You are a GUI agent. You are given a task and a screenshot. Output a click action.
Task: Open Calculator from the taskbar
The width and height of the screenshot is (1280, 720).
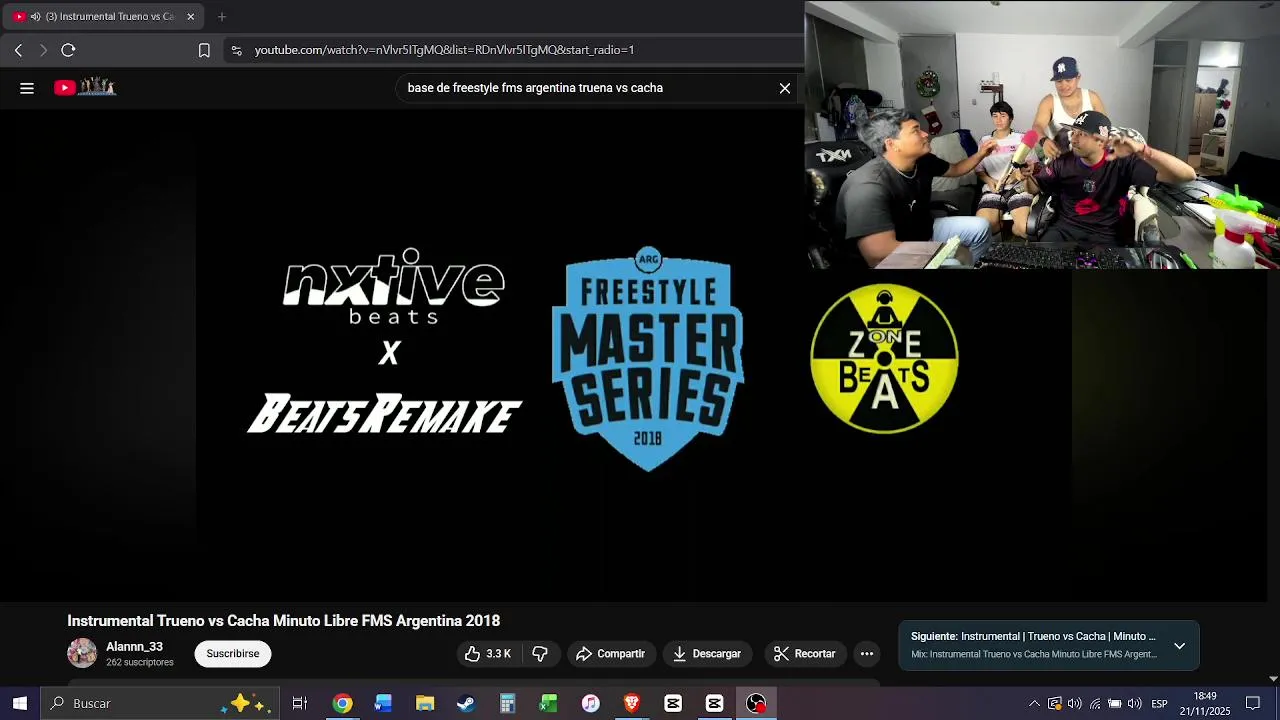tap(507, 704)
